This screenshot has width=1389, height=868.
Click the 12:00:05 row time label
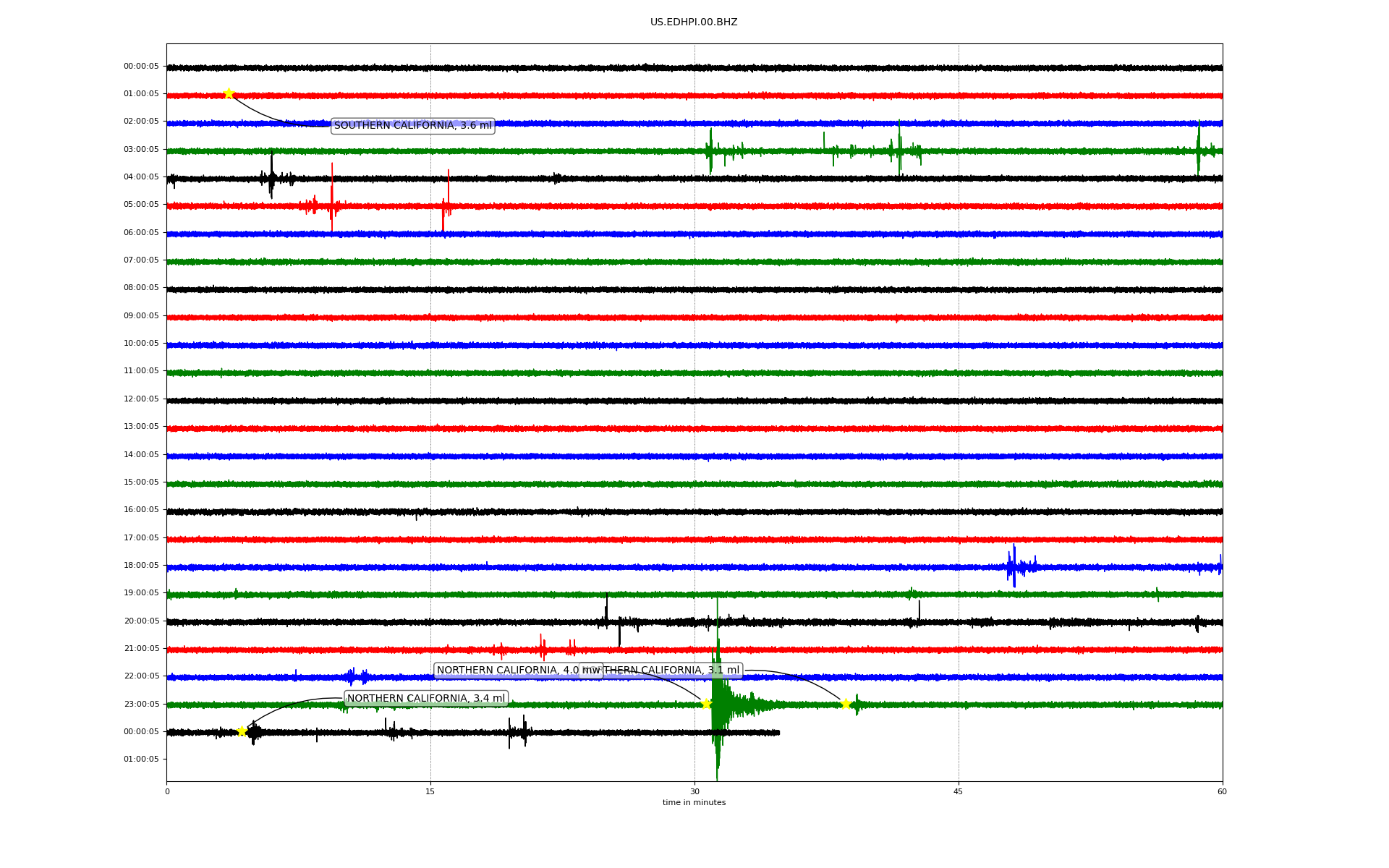[141, 399]
